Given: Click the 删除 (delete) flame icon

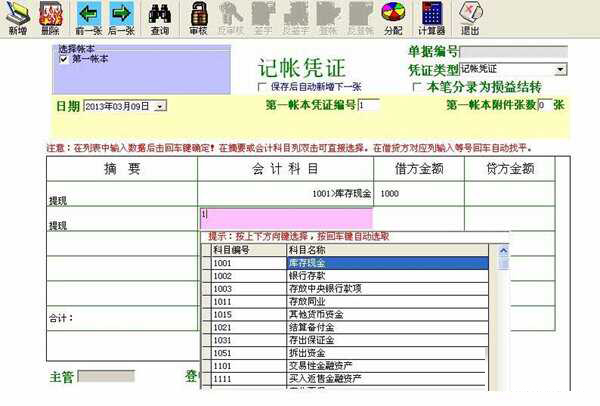Looking at the screenshot, I should [x=50, y=18].
